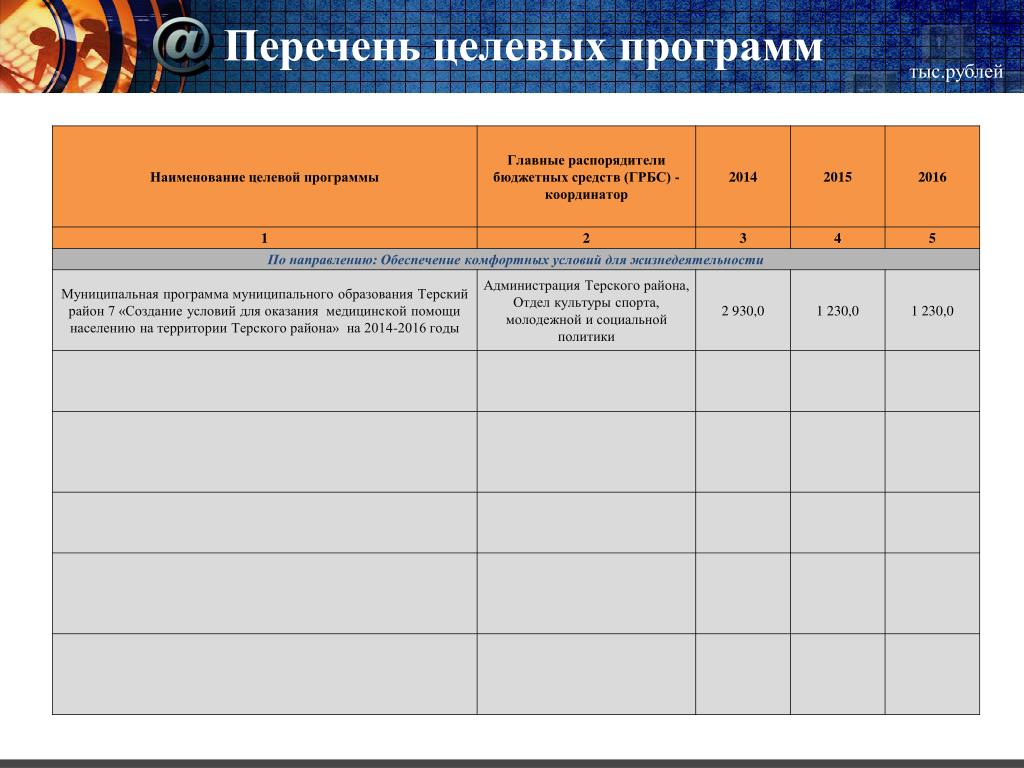Click the 2015 column header
The width and height of the screenshot is (1024, 768).
[x=838, y=177]
